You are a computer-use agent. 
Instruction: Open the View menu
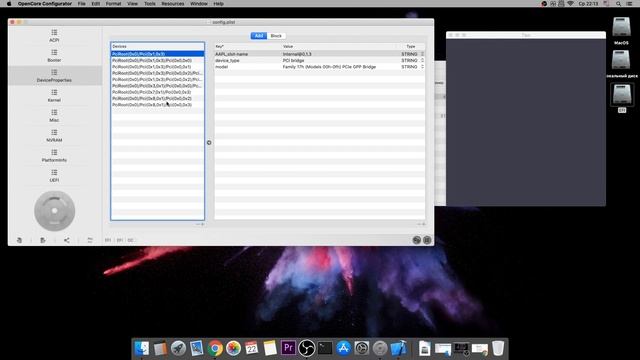[132, 4]
